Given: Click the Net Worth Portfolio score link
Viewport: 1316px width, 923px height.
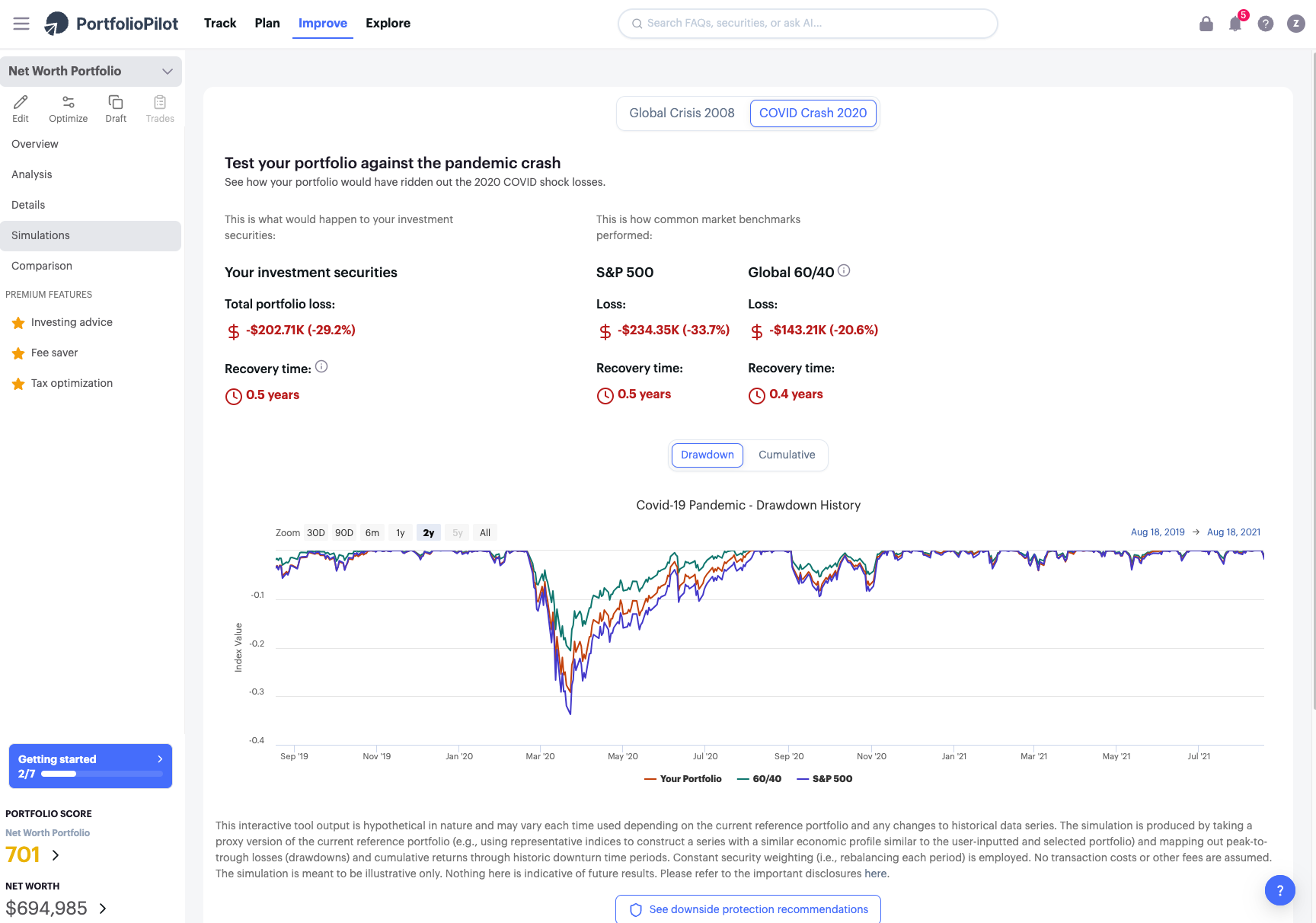Looking at the screenshot, I should click(x=47, y=833).
